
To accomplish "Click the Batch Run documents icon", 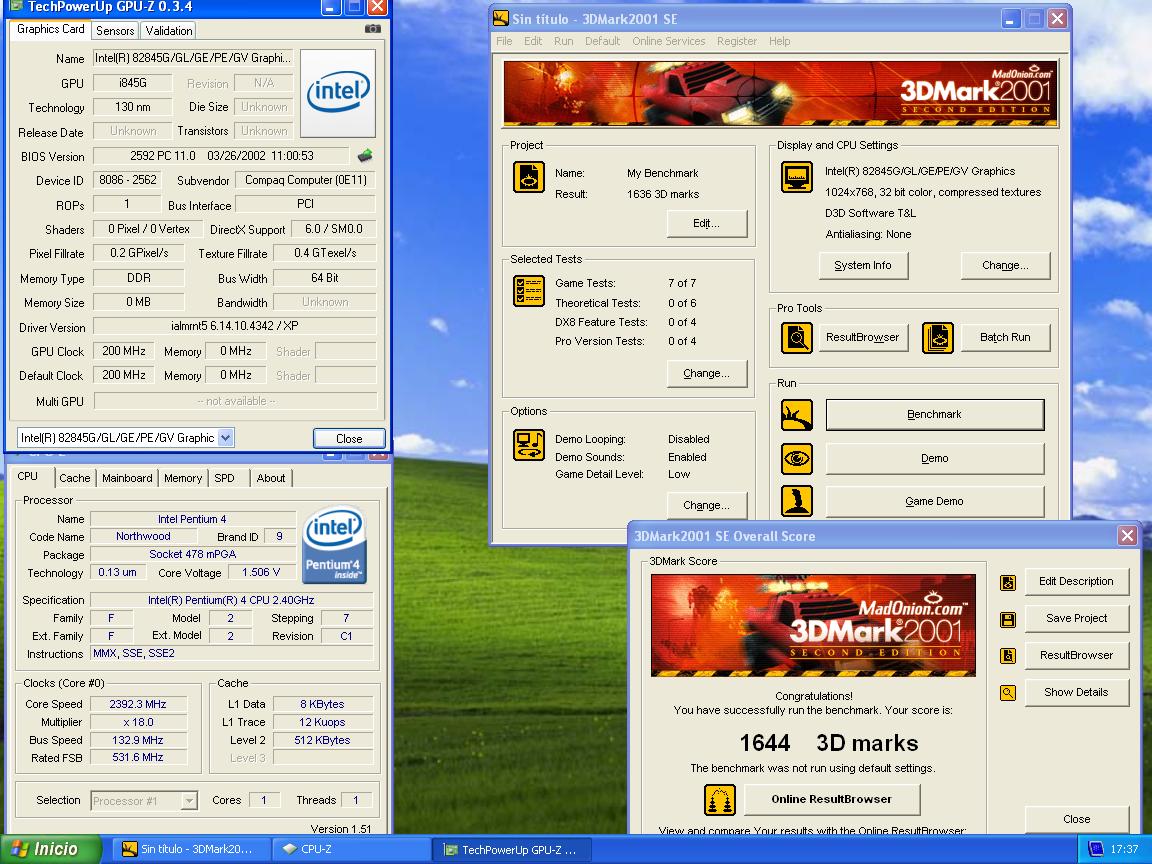I will coord(937,338).
